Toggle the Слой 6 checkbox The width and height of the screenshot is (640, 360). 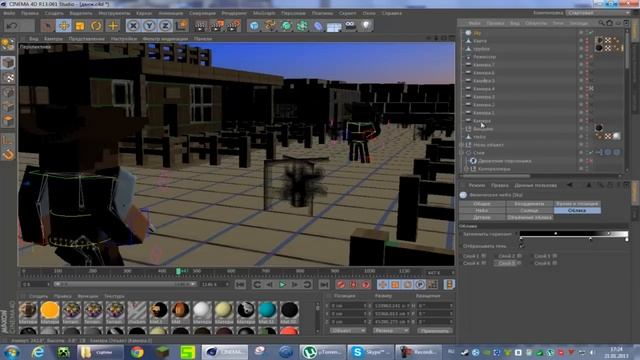555,263
